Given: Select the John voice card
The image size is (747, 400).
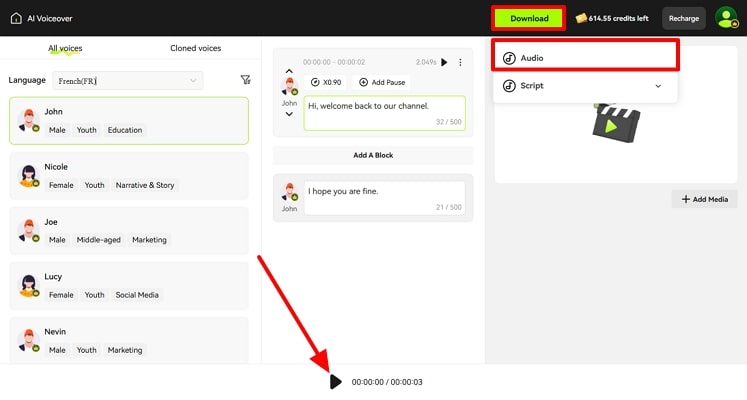Looking at the screenshot, I should (129, 120).
